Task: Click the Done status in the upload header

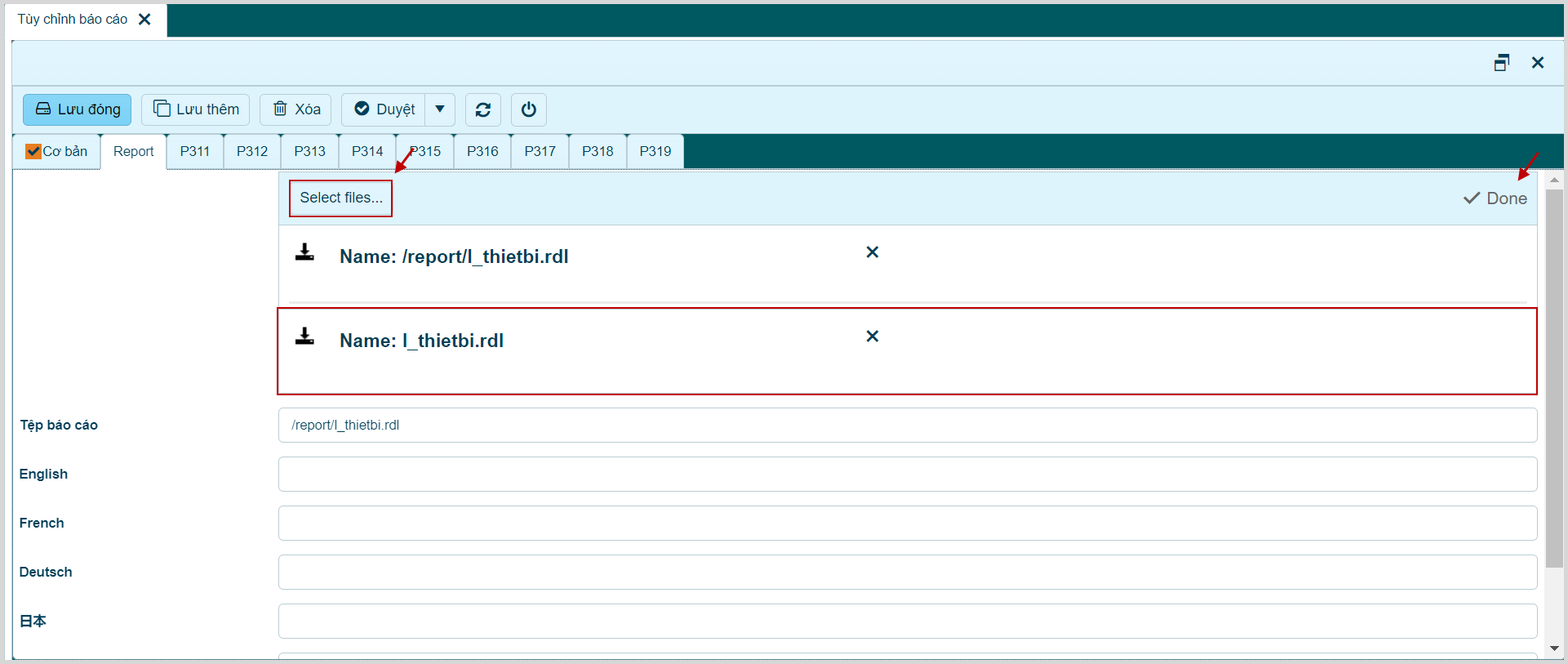Action: click(x=1495, y=198)
